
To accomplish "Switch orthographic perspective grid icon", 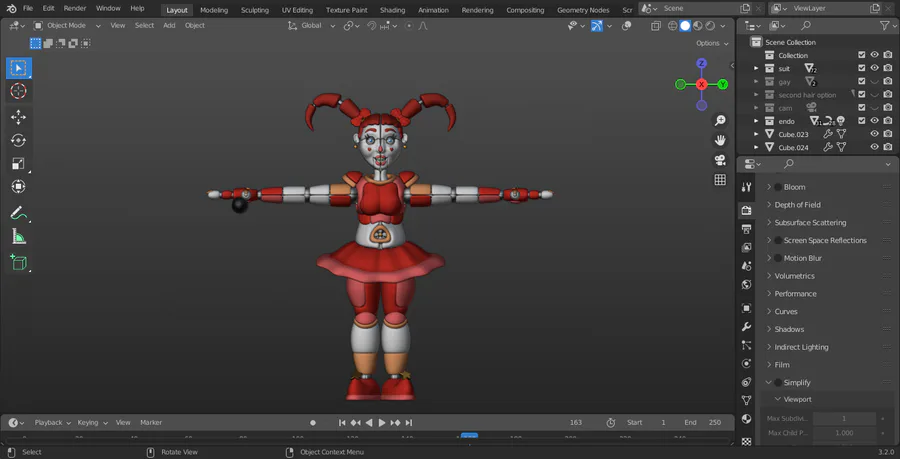I will pos(720,180).
